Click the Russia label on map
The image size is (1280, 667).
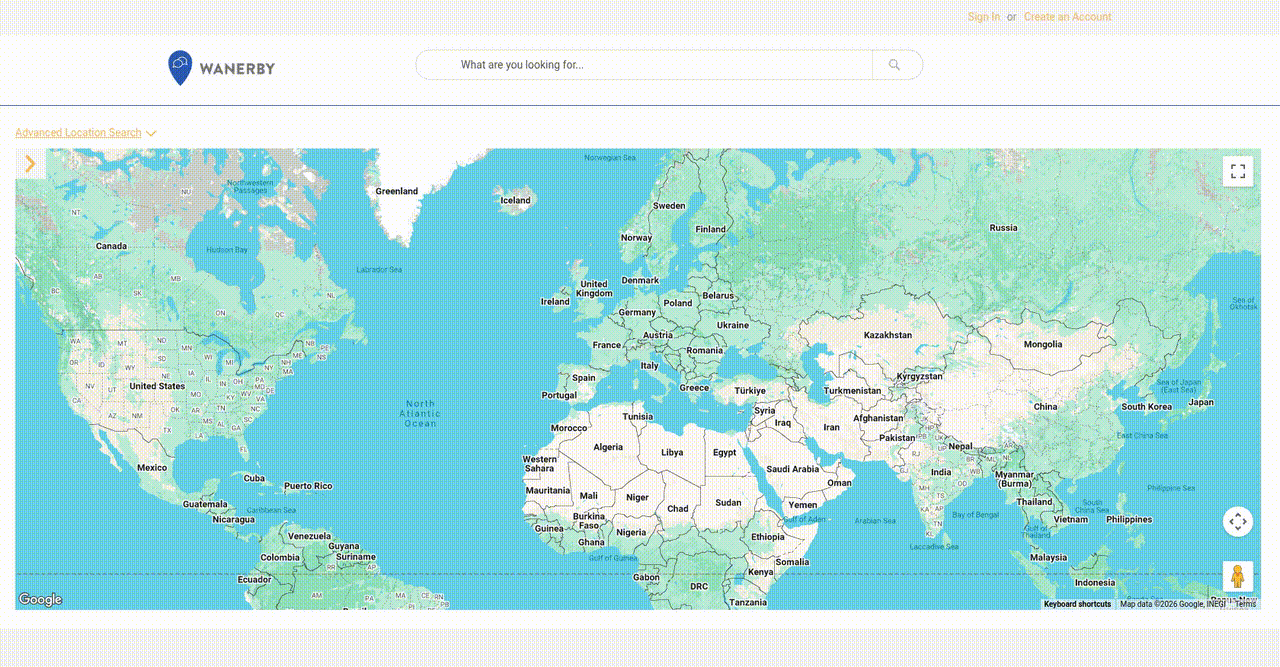(1004, 228)
